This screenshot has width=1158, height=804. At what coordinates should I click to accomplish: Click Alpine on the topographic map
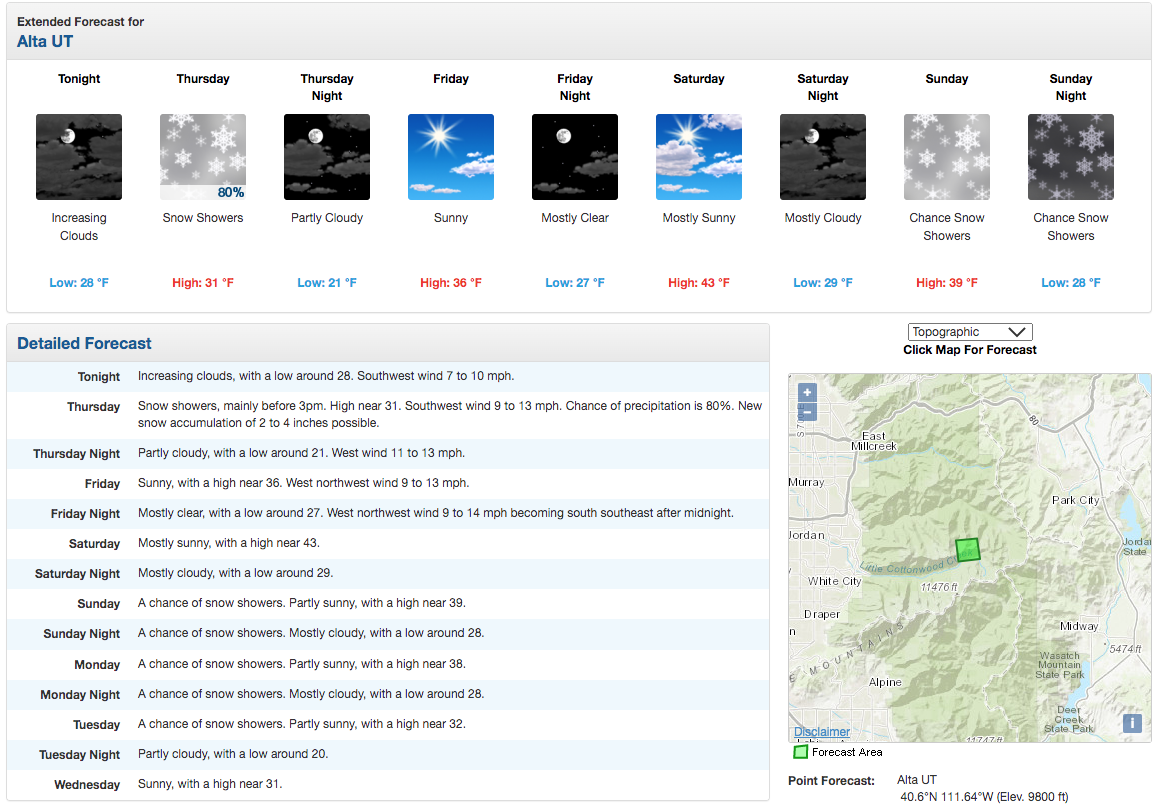coord(885,682)
